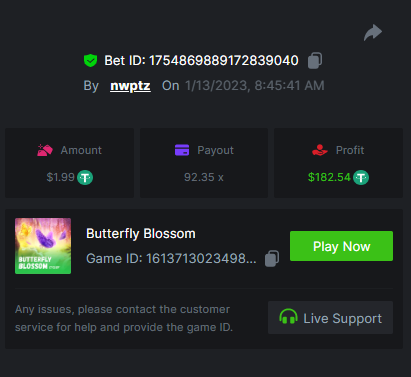Select the Bet ID number text
This screenshot has width=411, height=377.
click(x=224, y=61)
